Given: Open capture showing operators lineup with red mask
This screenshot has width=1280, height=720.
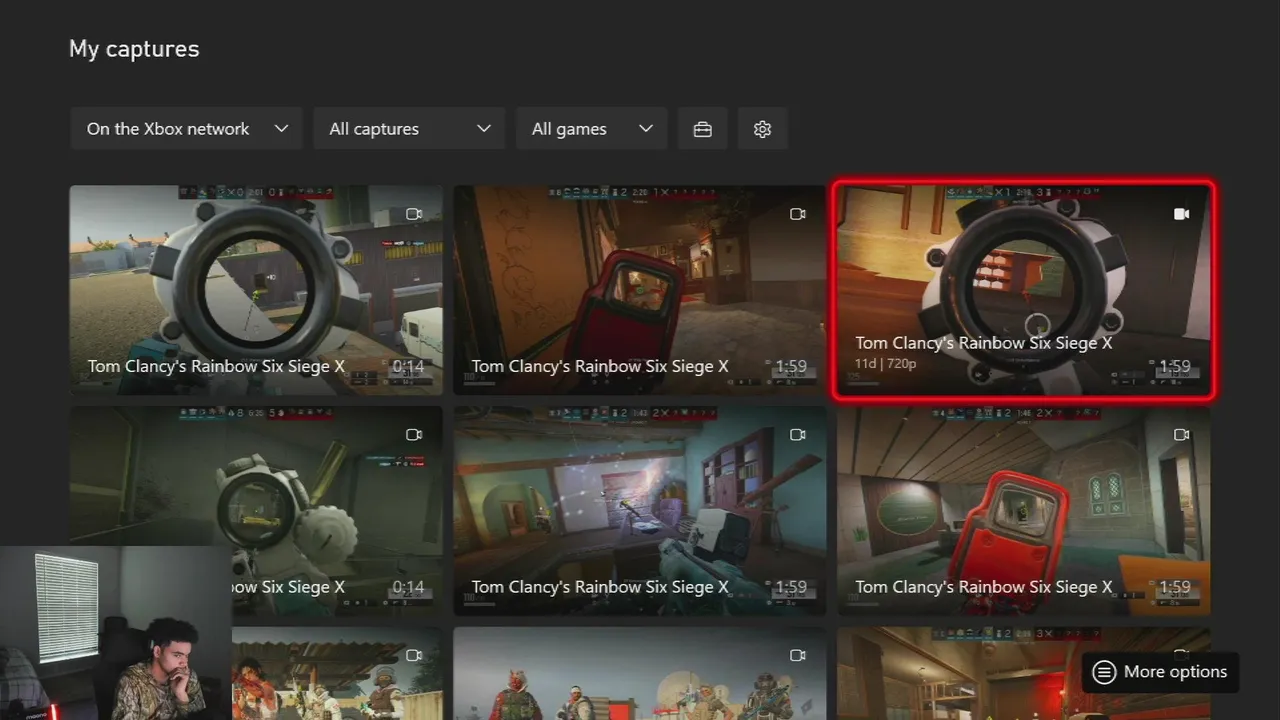Looking at the screenshot, I should tap(640, 674).
